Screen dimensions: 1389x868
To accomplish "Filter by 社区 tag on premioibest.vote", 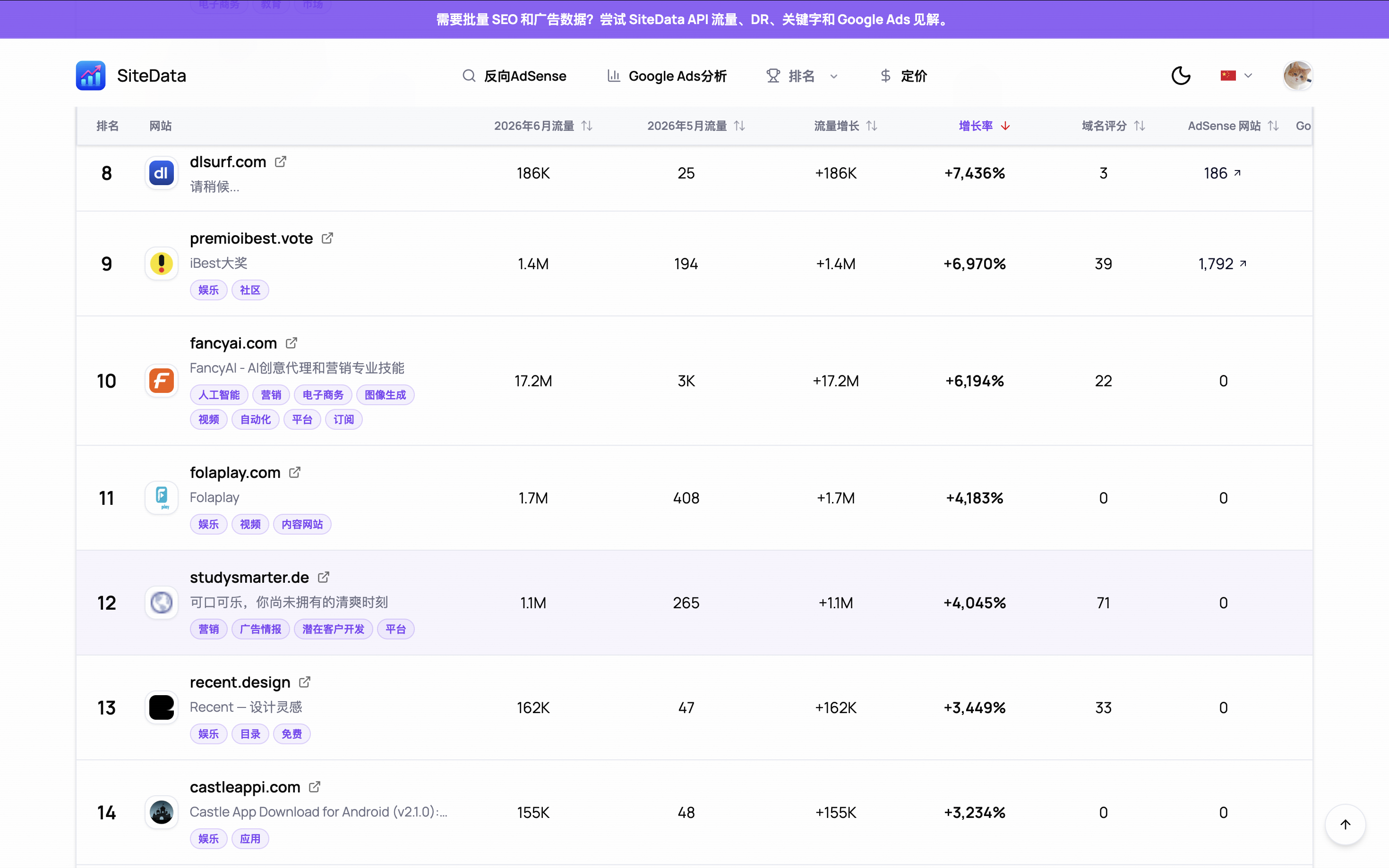I will (250, 290).
